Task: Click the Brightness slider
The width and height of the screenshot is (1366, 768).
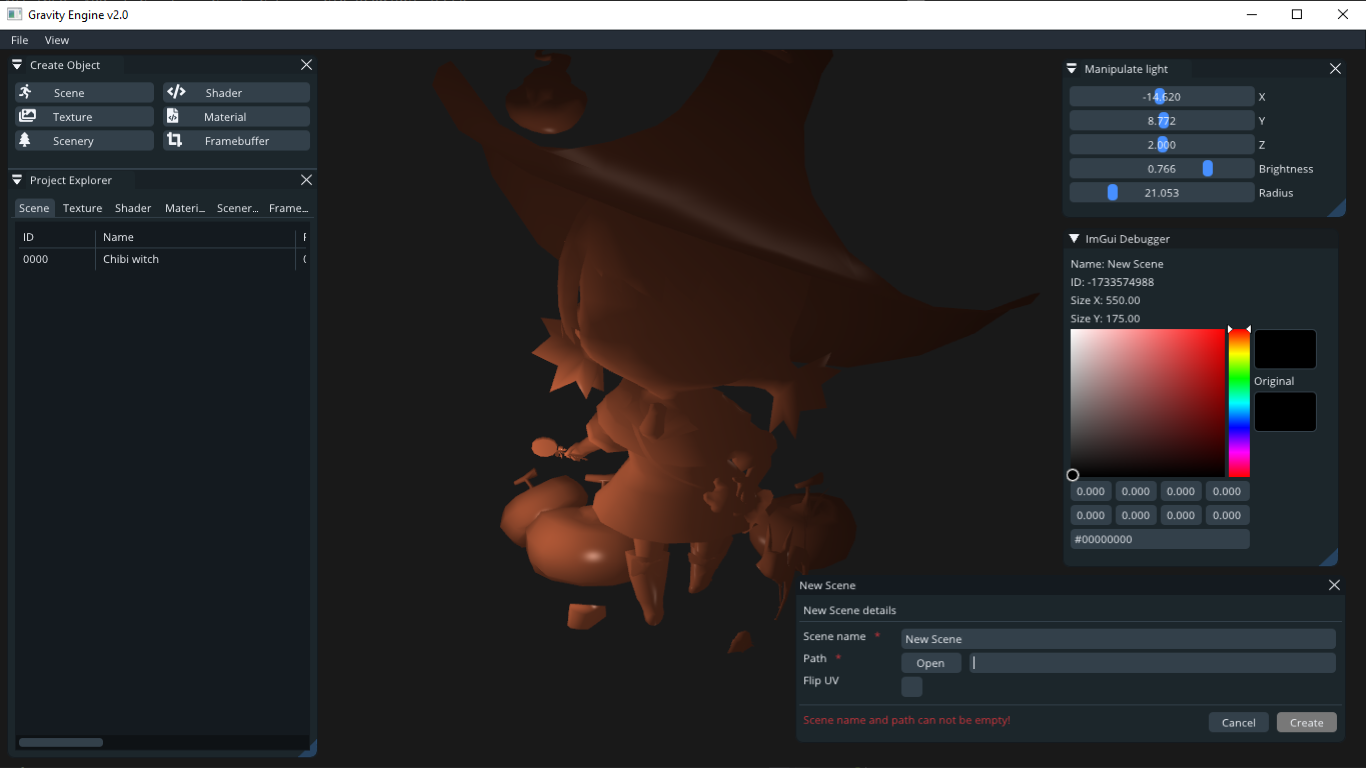Action: click(1161, 168)
